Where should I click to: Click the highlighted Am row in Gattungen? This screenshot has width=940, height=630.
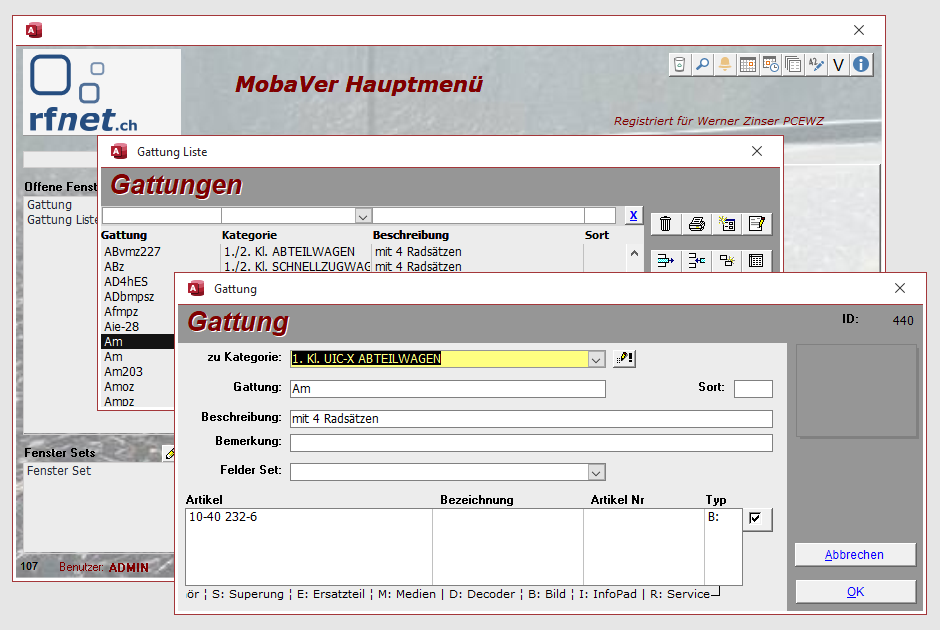pos(138,342)
